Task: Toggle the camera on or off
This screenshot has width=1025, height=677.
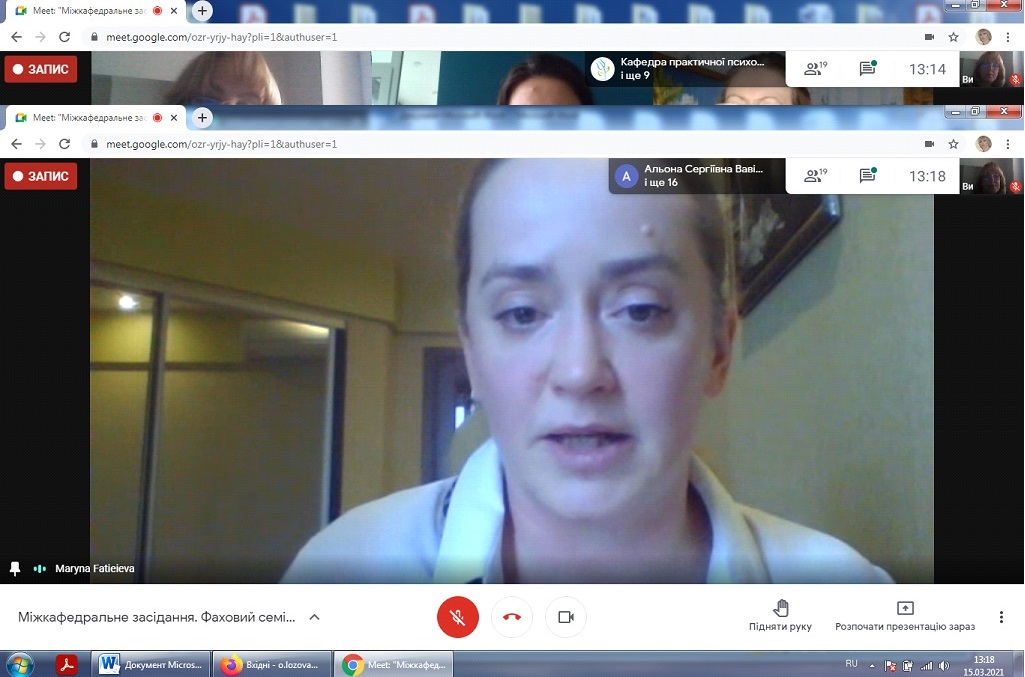Action: (x=565, y=617)
